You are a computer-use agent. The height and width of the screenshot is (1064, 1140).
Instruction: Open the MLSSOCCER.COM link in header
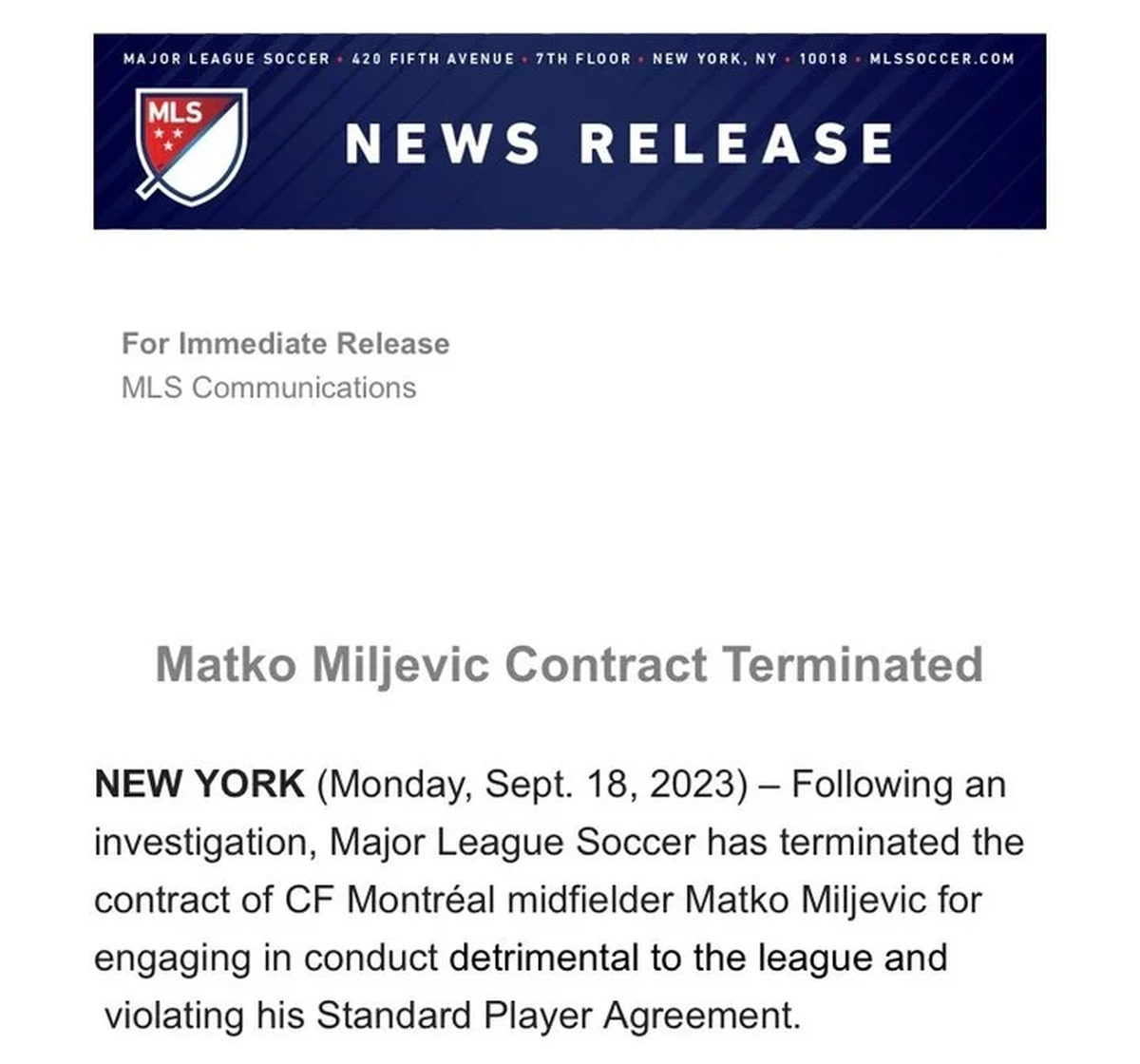941,59
